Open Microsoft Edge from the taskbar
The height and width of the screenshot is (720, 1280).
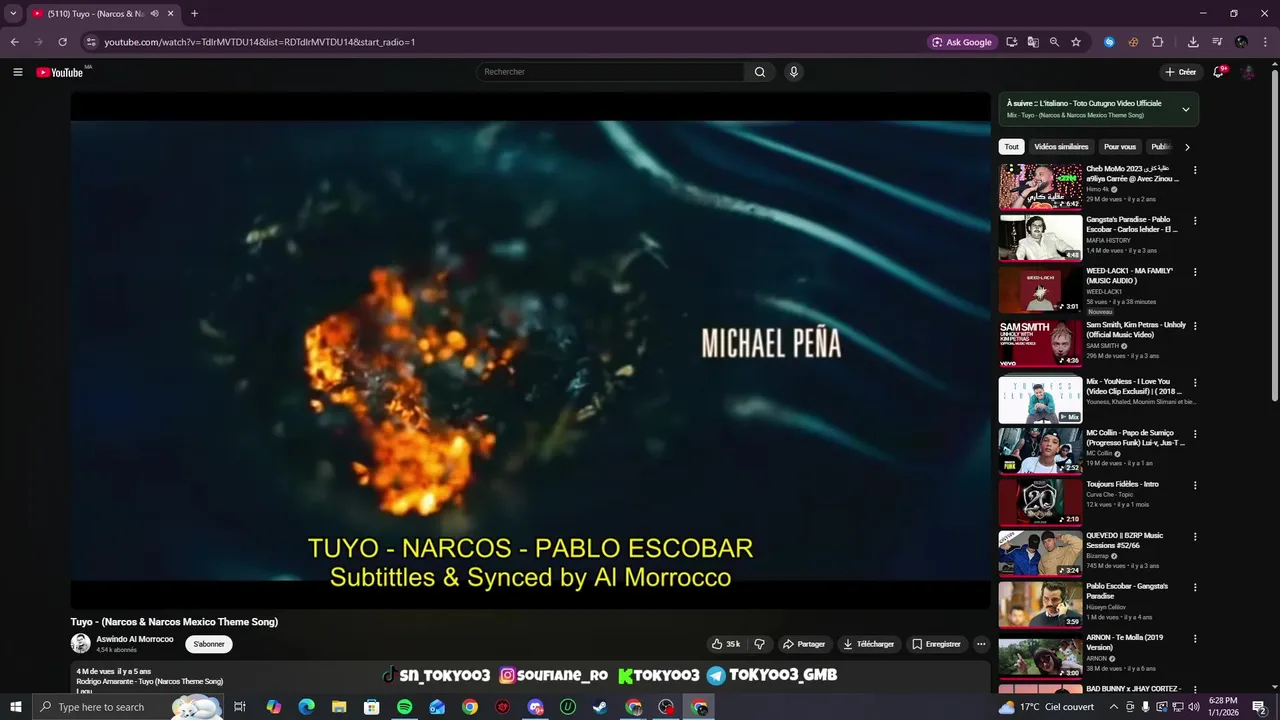coord(306,707)
